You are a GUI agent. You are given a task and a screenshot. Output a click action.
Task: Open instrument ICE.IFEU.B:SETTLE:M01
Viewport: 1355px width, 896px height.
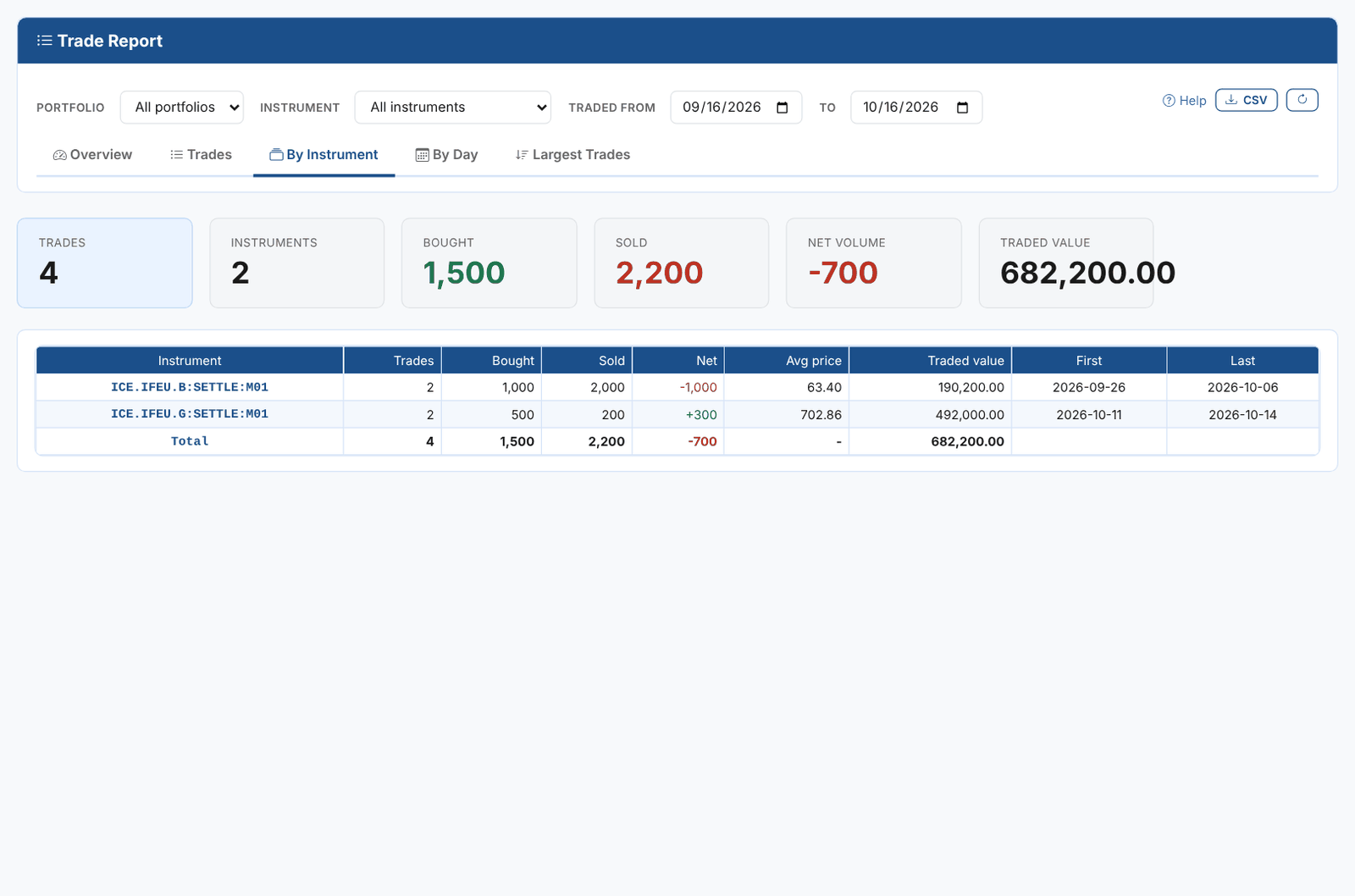[190, 387]
